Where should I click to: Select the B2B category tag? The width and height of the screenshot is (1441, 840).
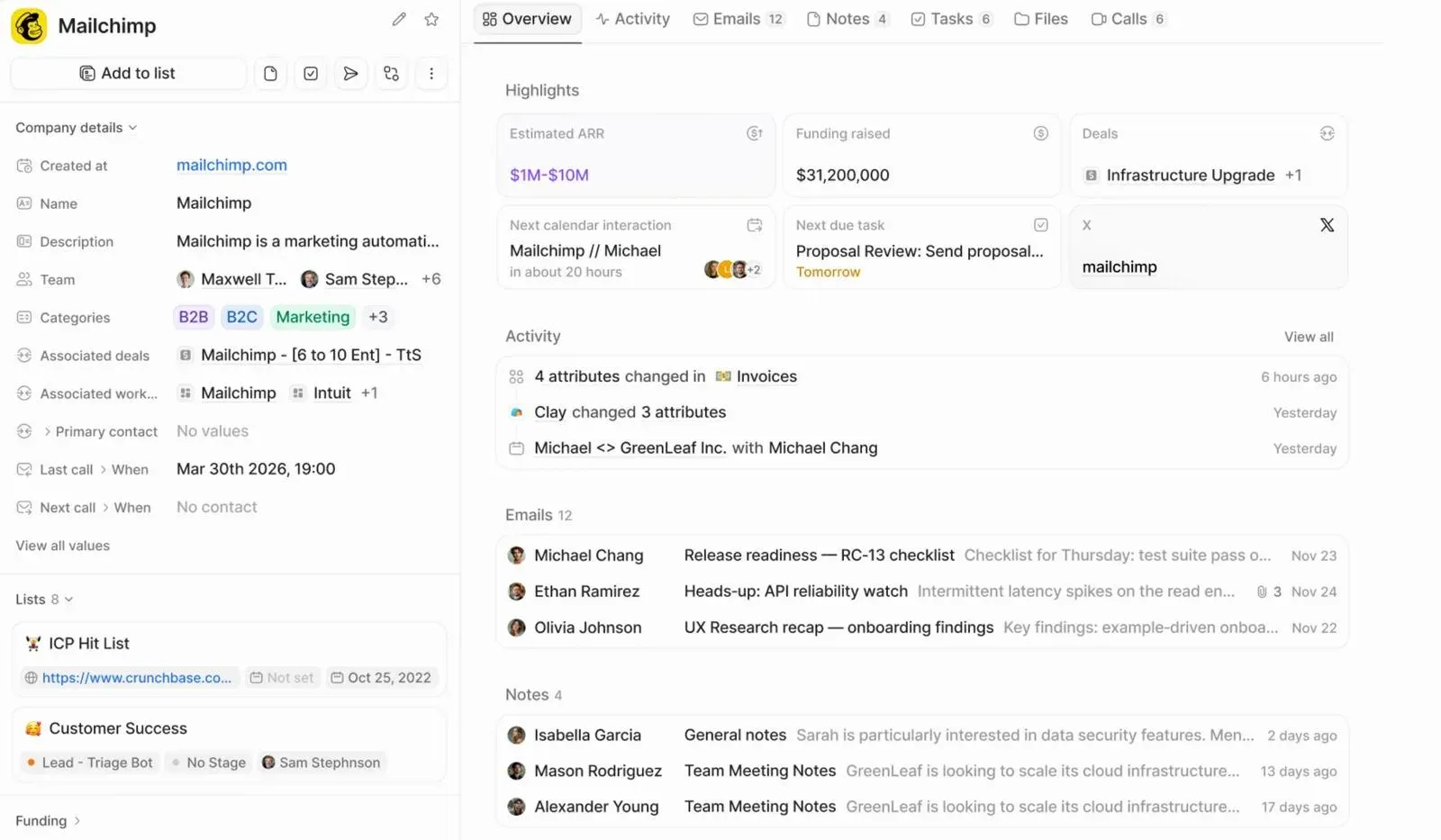[x=194, y=317]
